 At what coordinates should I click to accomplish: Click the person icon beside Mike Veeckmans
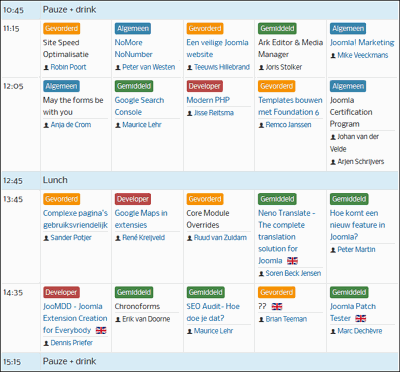click(x=333, y=56)
